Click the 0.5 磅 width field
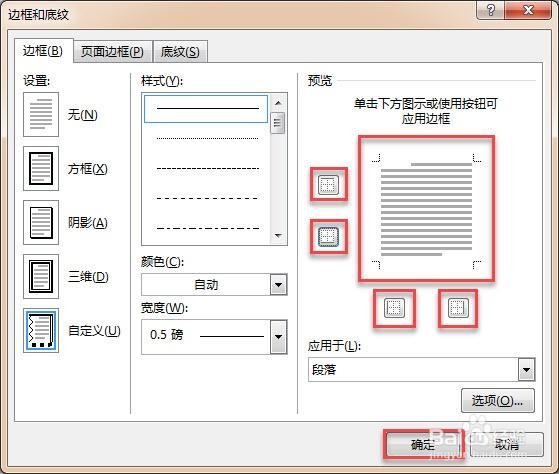The height and width of the screenshot is (474, 559). [206, 337]
